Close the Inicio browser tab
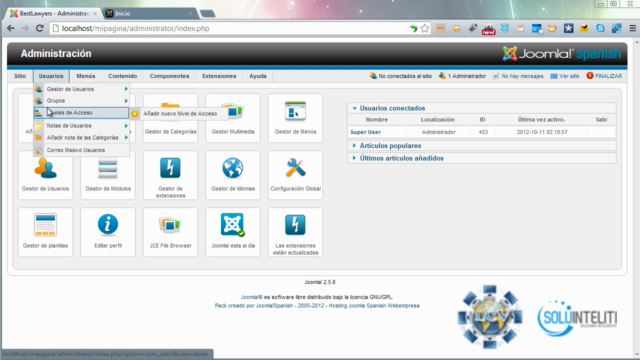The height and width of the screenshot is (360, 640). [x=190, y=13]
